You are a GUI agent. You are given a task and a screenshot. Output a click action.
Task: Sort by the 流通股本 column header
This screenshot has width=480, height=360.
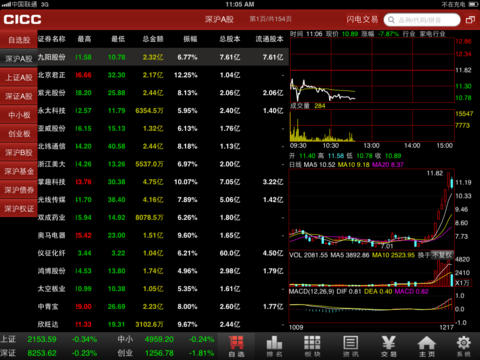tap(269, 39)
